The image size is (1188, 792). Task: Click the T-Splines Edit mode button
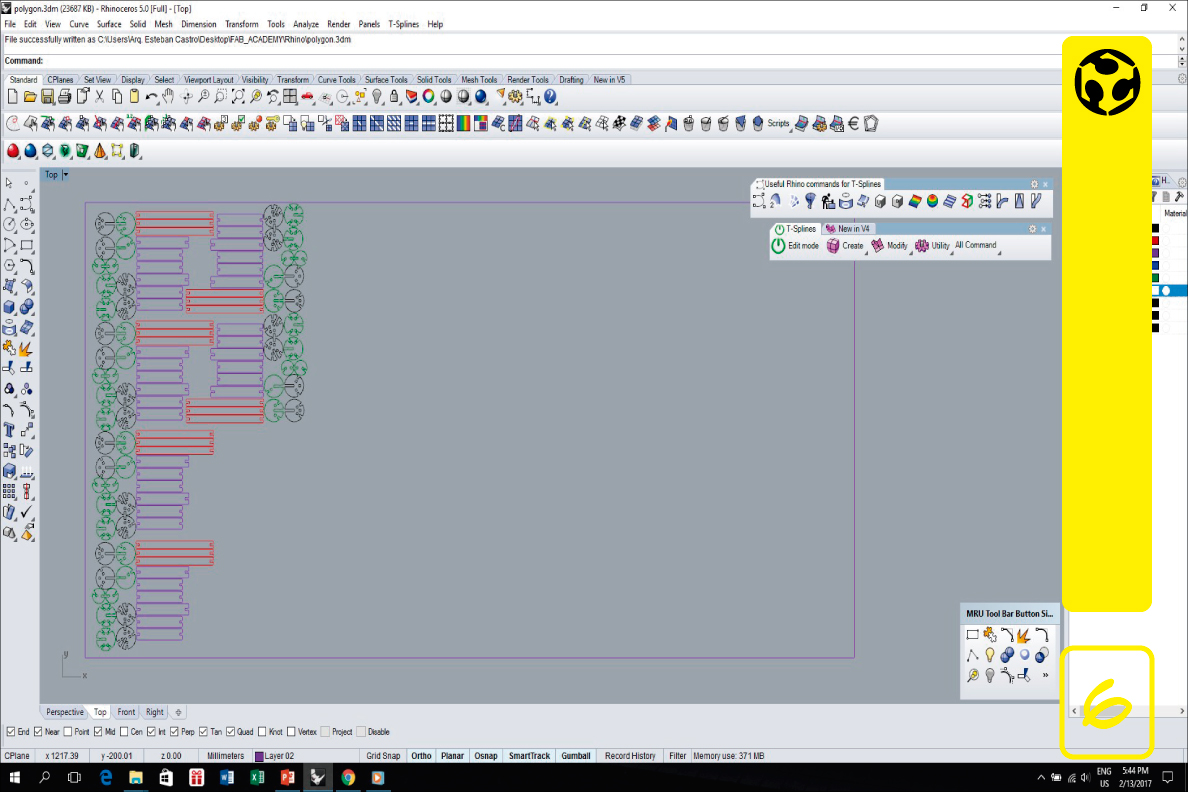coord(795,246)
